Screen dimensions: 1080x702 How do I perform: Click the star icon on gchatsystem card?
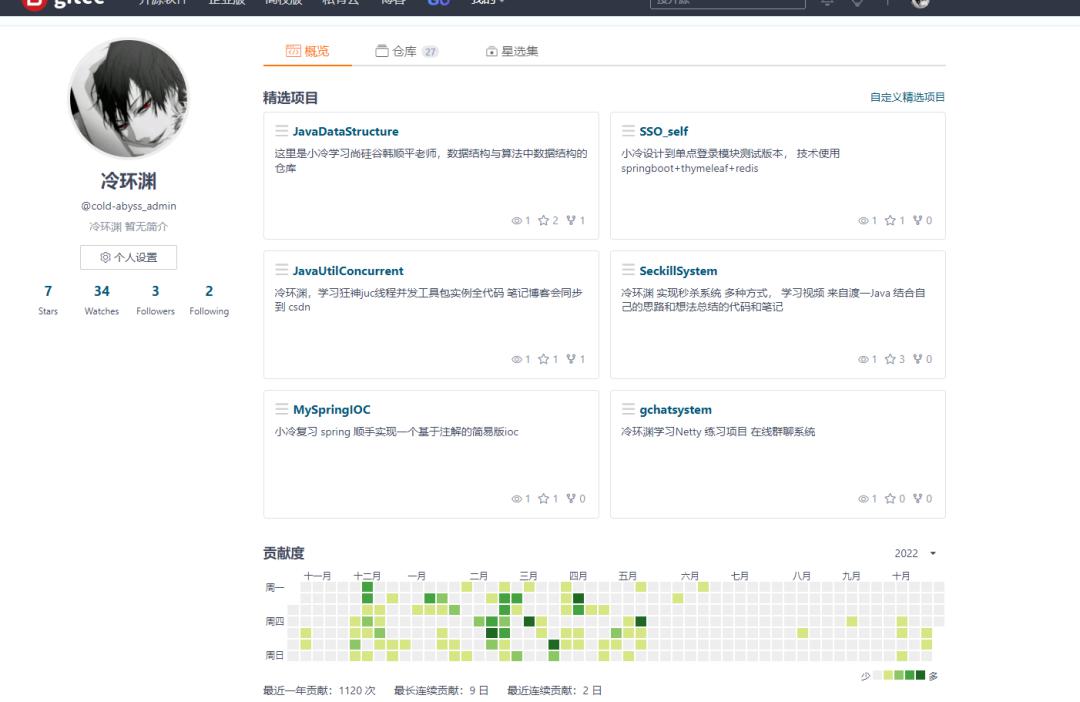point(890,499)
